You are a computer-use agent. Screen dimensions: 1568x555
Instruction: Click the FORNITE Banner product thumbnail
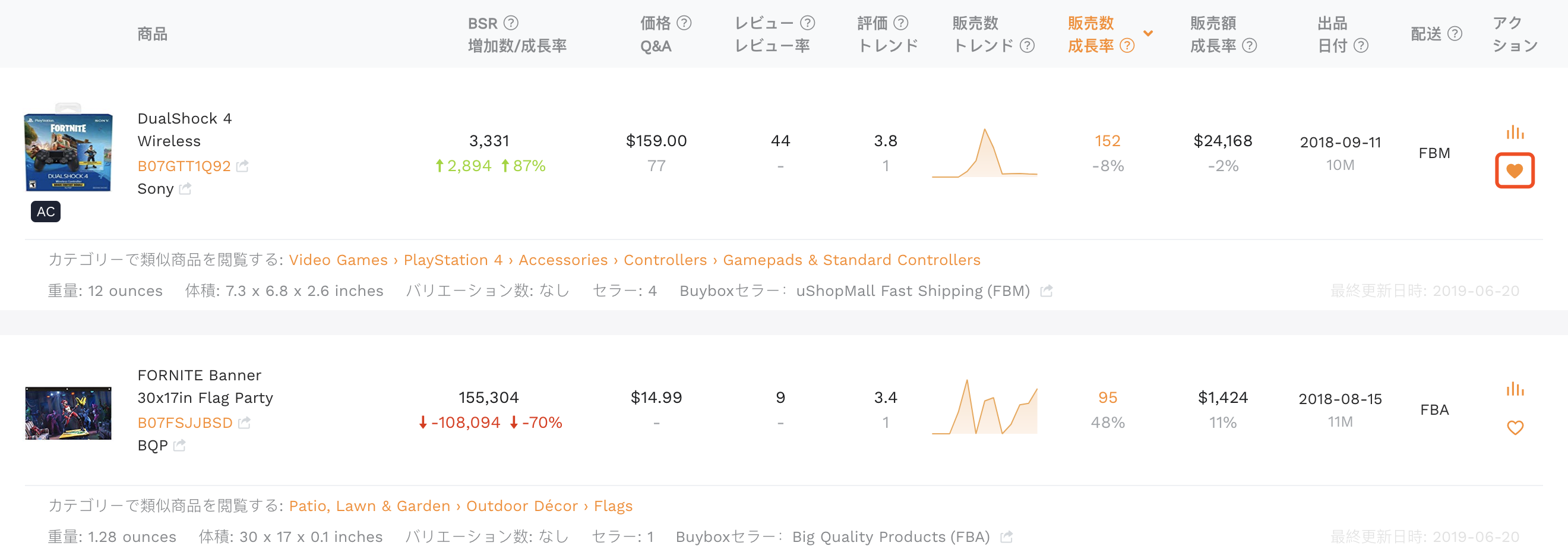coord(68,413)
